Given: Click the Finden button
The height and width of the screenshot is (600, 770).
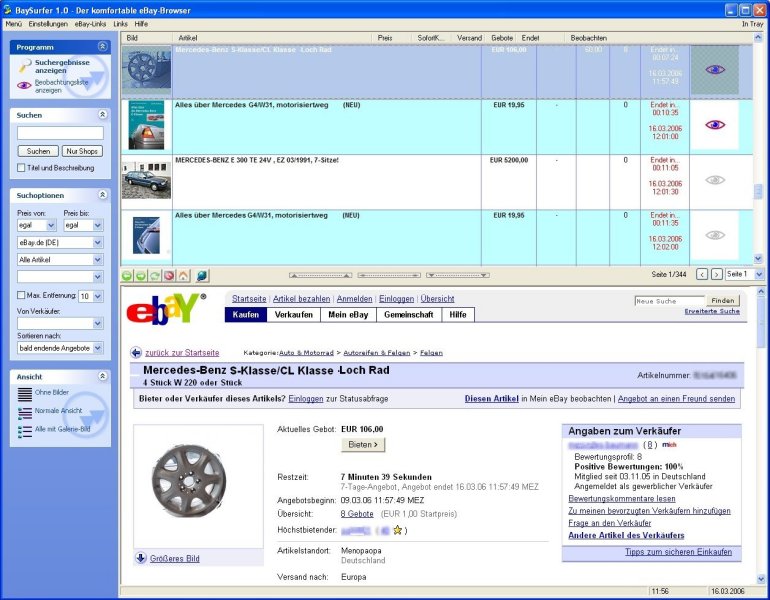Looking at the screenshot, I should coord(722,300).
